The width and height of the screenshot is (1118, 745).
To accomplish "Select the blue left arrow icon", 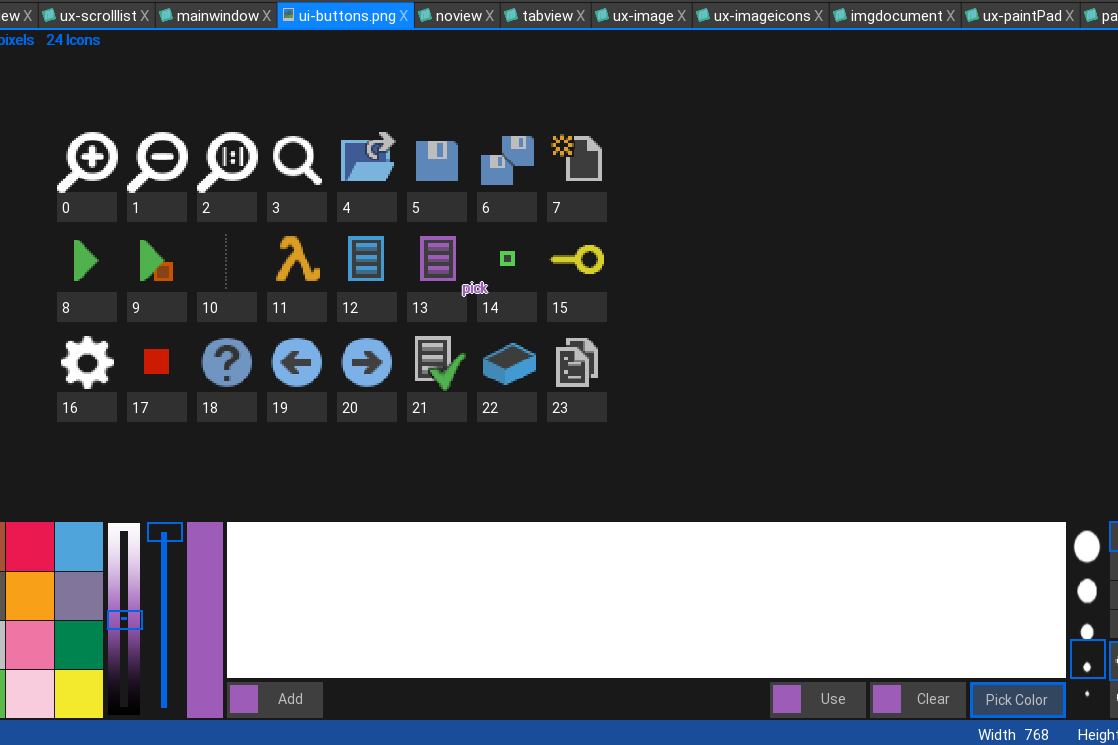I will point(297,362).
